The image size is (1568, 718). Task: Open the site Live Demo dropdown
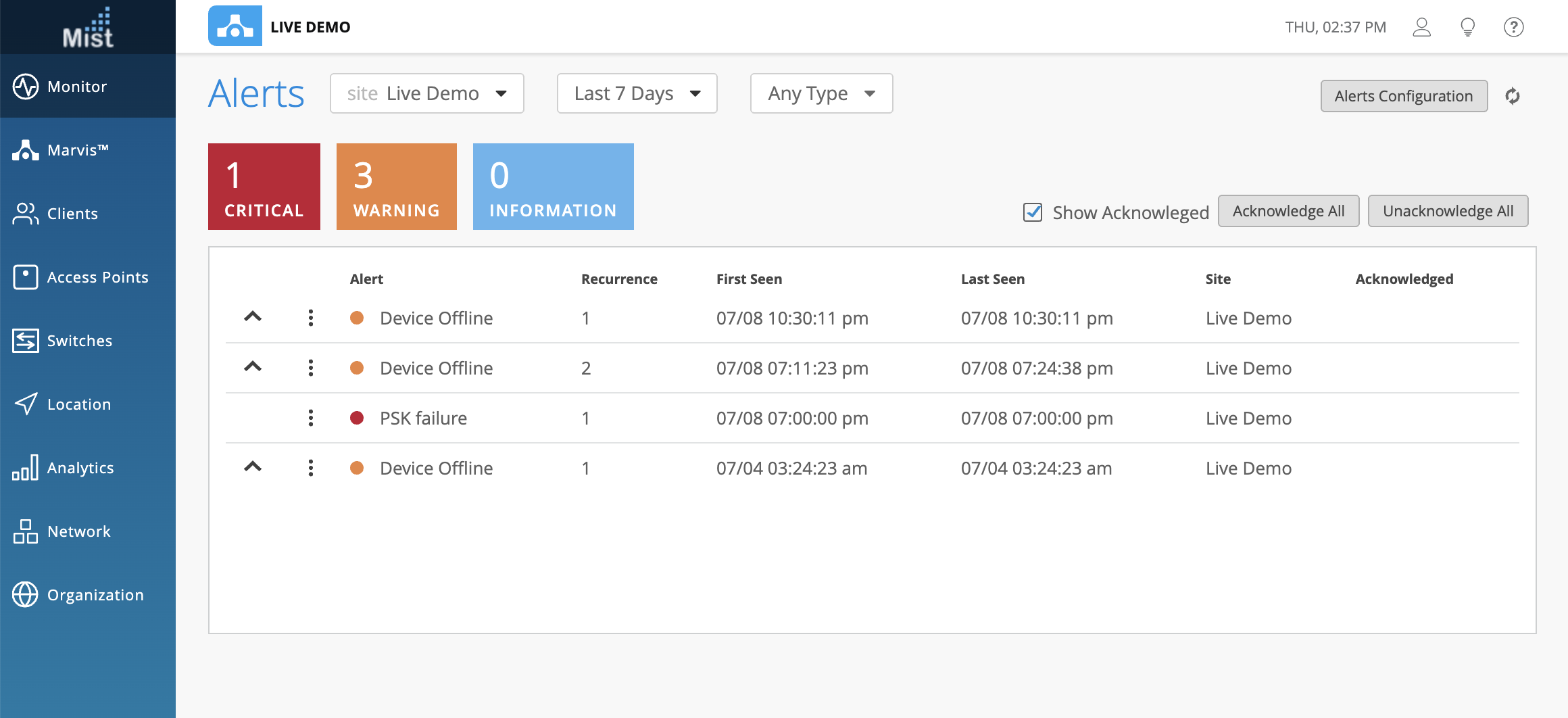pyautogui.click(x=426, y=93)
